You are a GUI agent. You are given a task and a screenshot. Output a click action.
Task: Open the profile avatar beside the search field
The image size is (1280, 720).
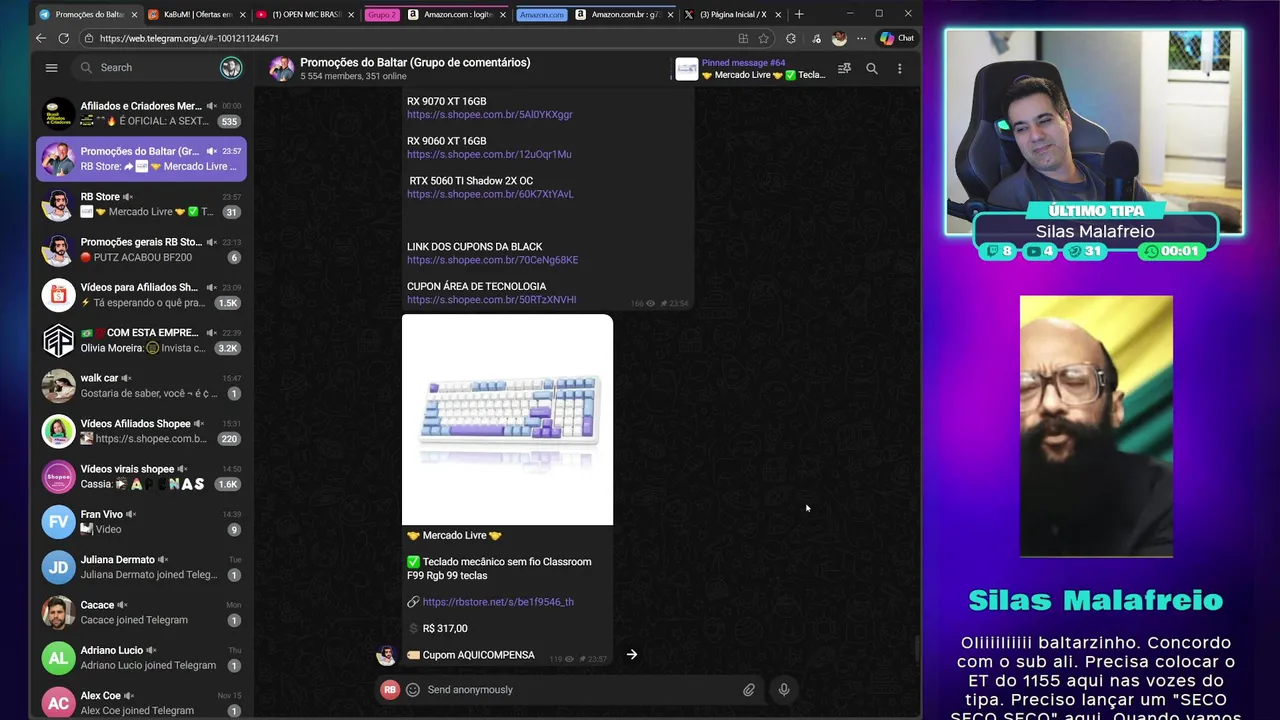(231, 67)
